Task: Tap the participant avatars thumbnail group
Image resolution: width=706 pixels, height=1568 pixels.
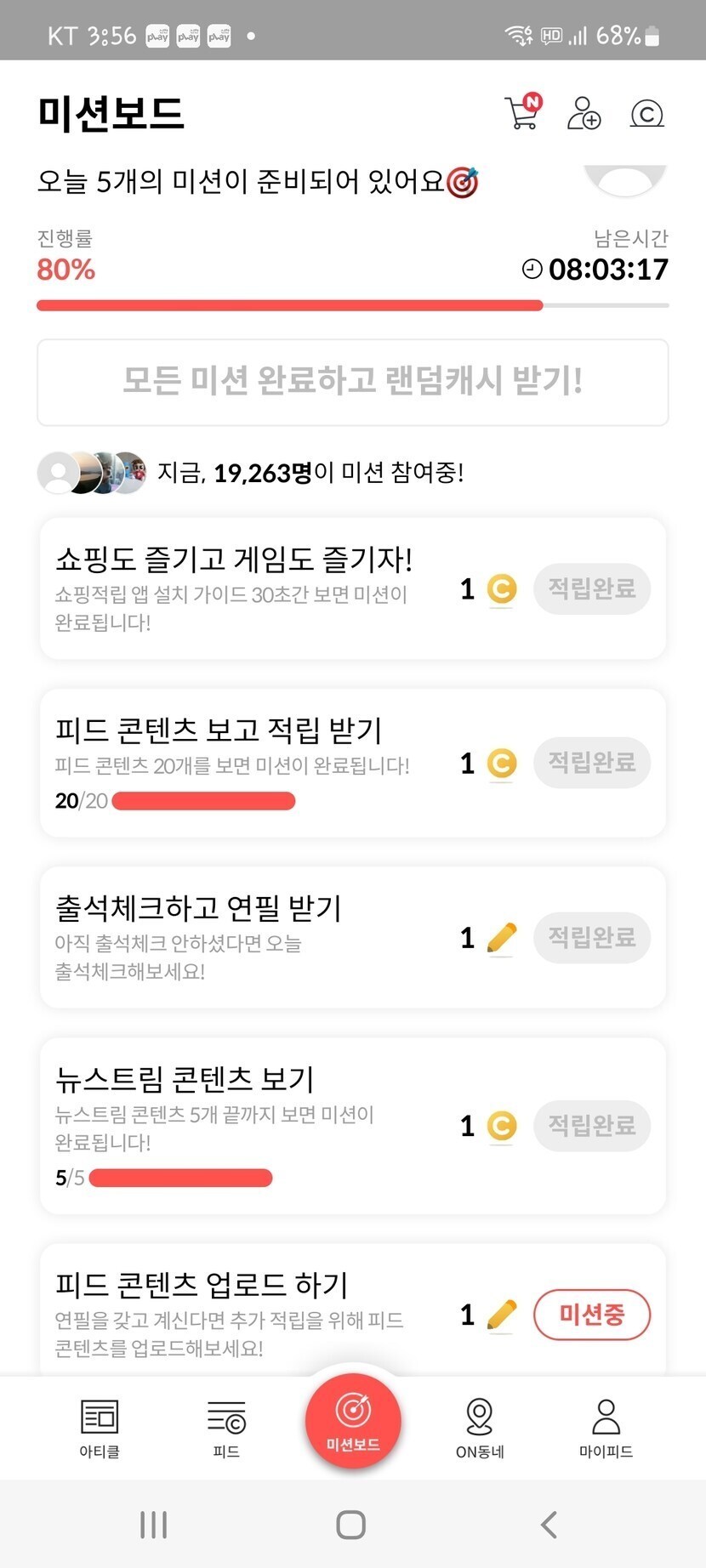Action: pos(92,473)
